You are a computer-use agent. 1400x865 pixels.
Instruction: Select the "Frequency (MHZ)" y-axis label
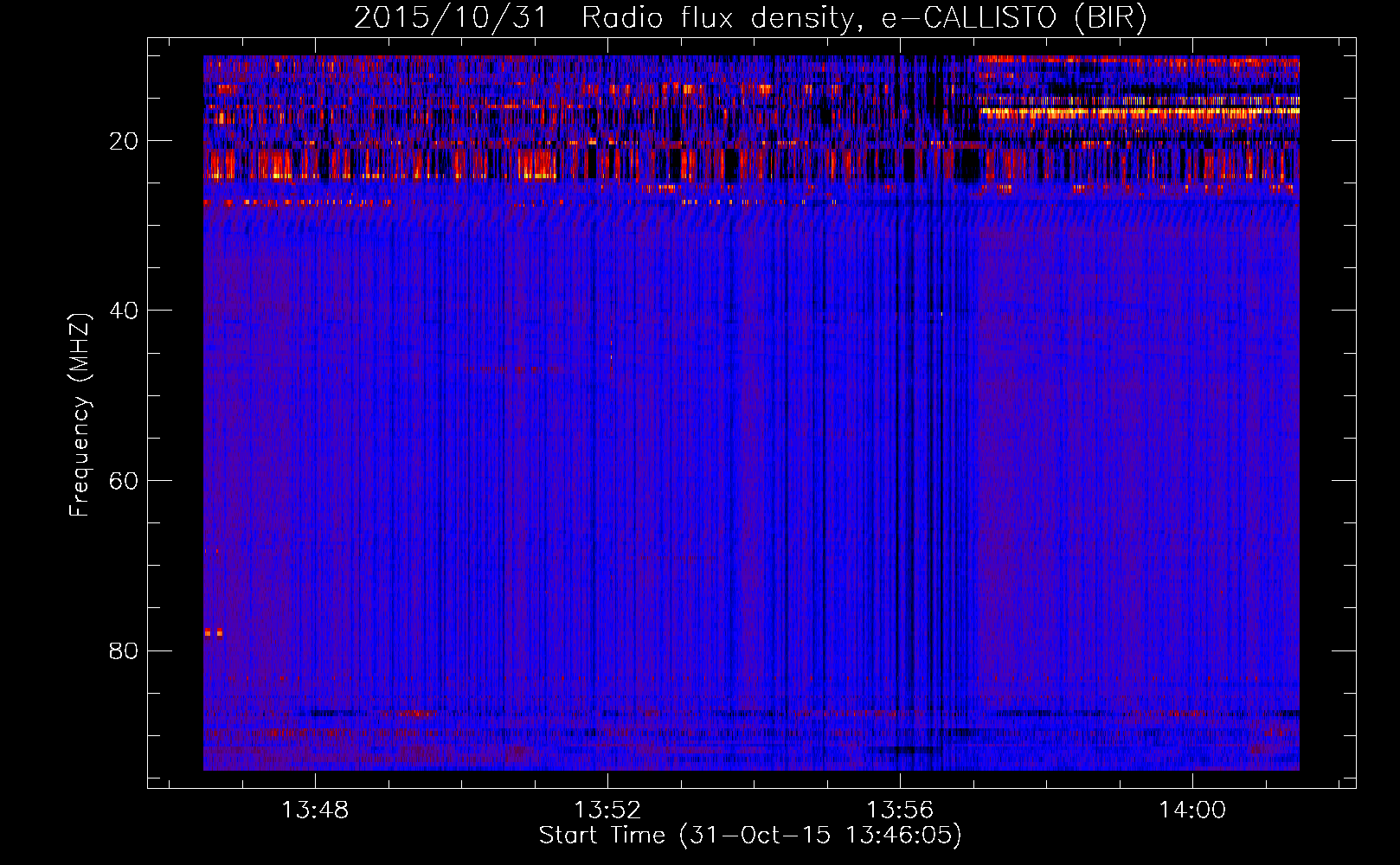(x=79, y=415)
